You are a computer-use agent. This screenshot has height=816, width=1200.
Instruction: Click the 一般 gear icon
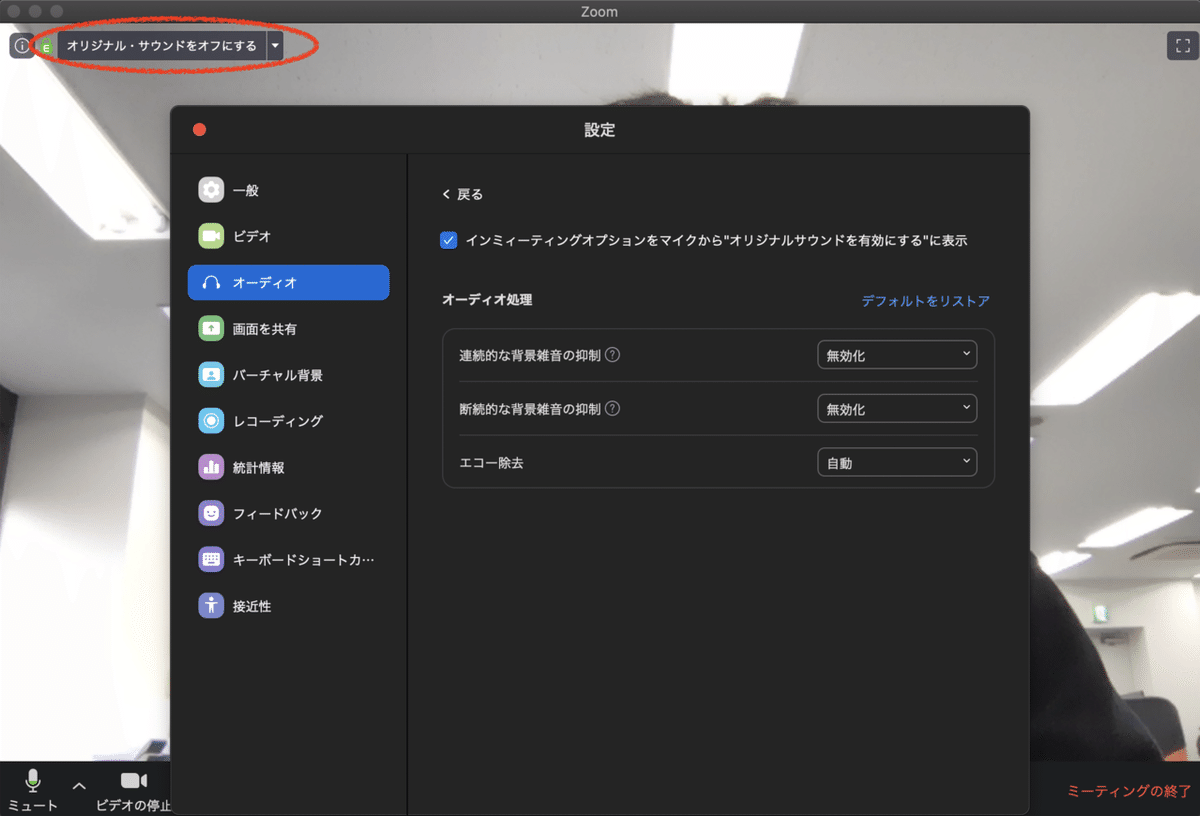(x=211, y=190)
